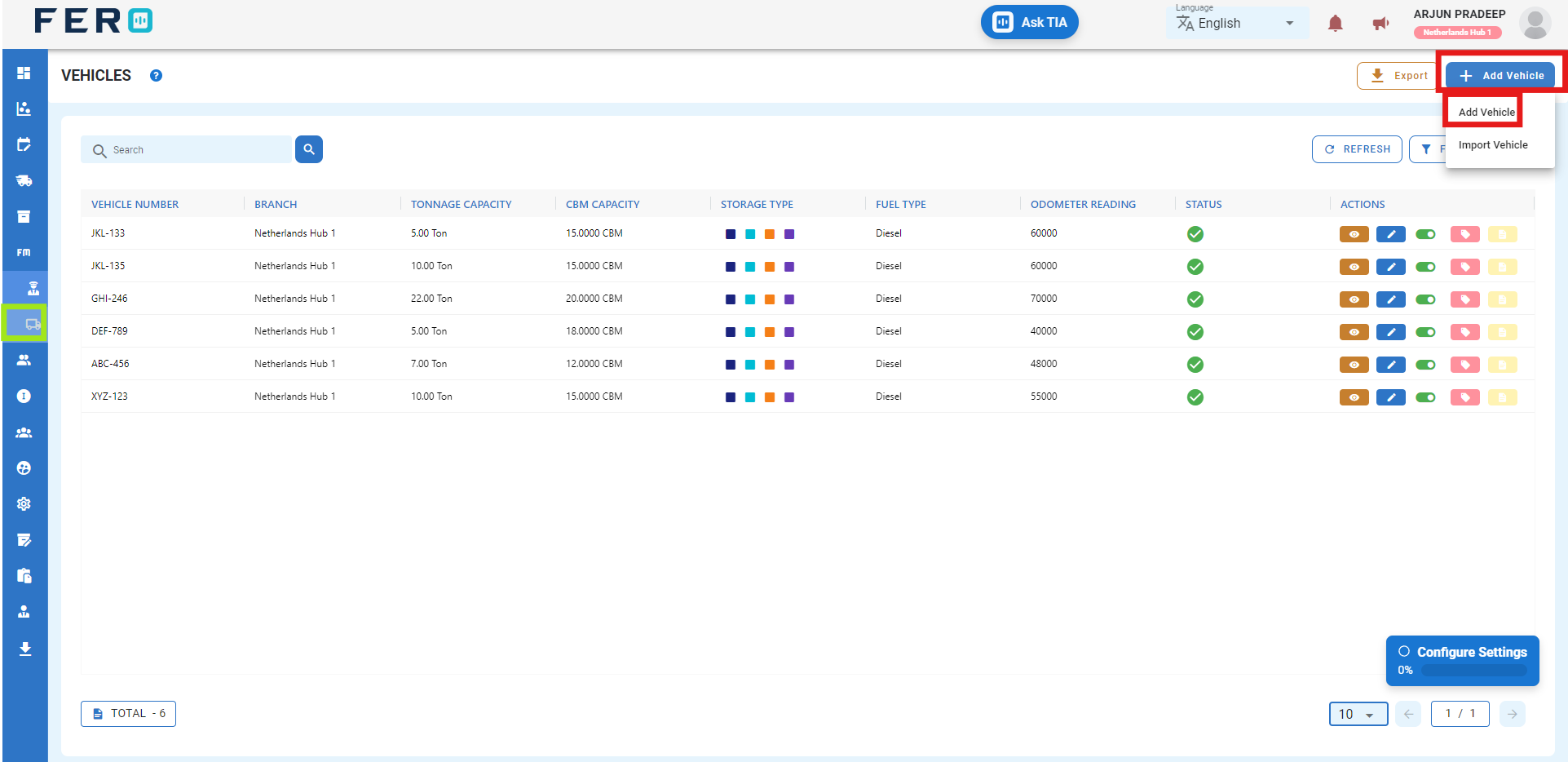Image resolution: width=1568 pixels, height=762 pixels.
Task: Edit vehicle XYZ-123 with the pencil icon
Action: click(x=1391, y=397)
